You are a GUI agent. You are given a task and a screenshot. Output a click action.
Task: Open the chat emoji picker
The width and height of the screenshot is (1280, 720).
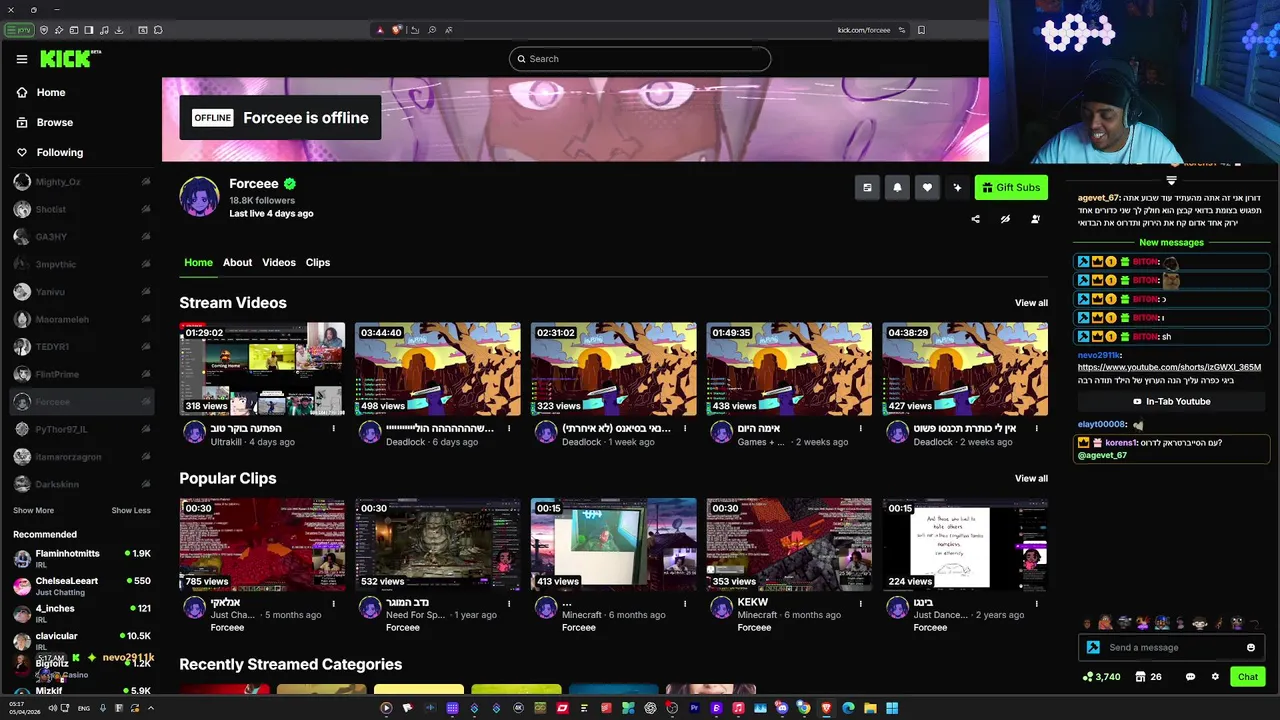(1251, 647)
